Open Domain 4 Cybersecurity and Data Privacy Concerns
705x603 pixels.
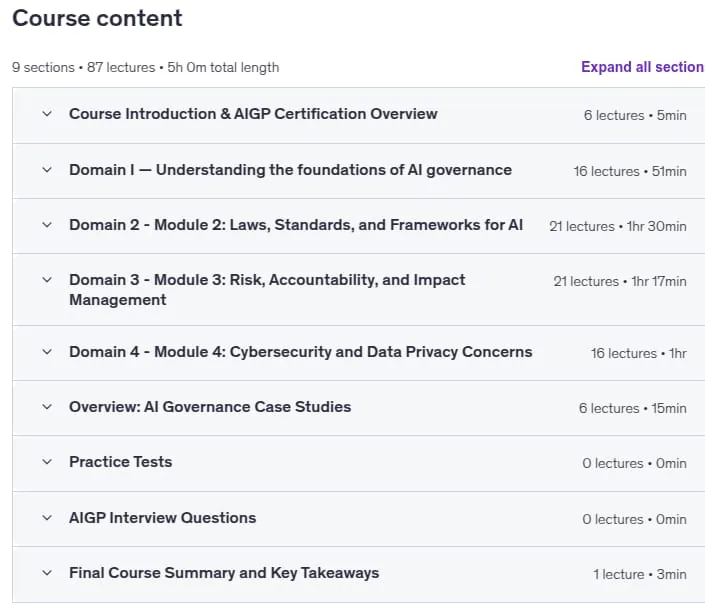click(x=301, y=352)
